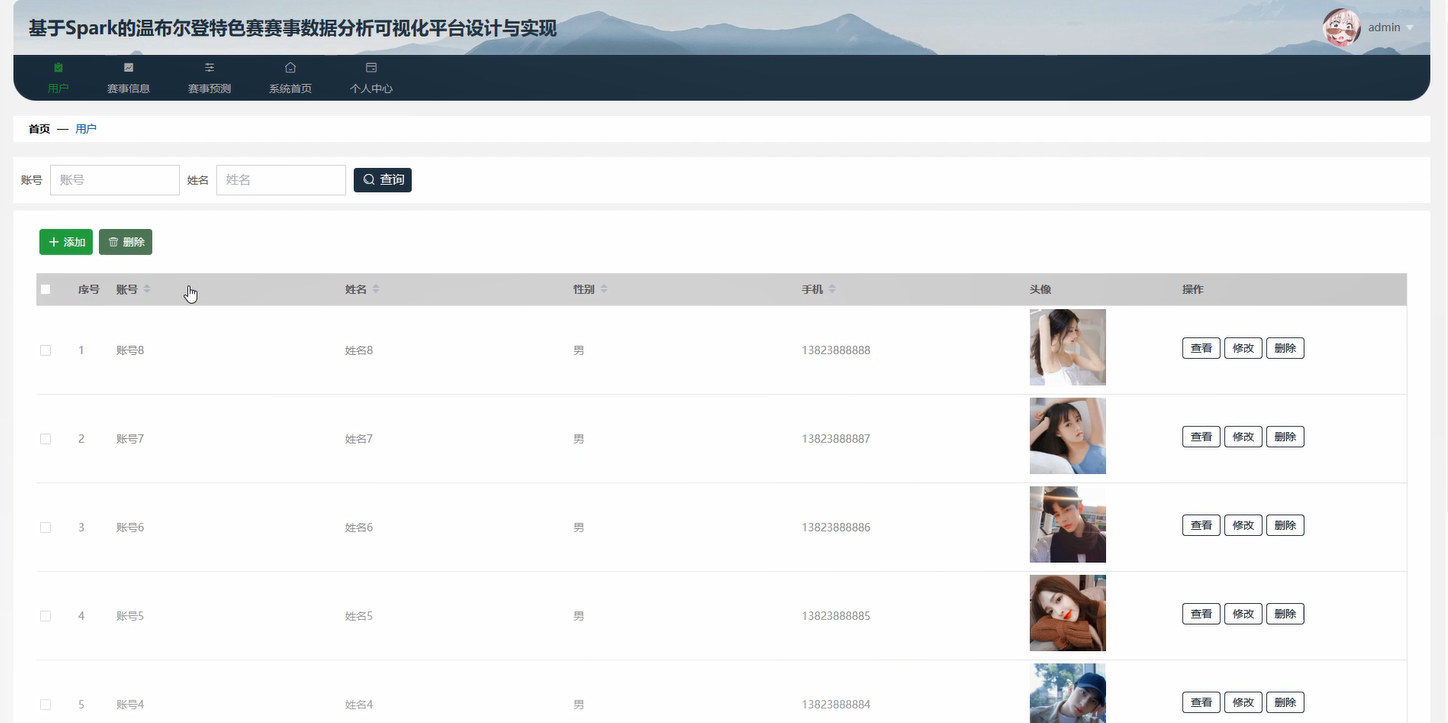The image size is (1448, 723).
Task: Click phone number 13823888887
Action: pyautogui.click(x=836, y=439)
